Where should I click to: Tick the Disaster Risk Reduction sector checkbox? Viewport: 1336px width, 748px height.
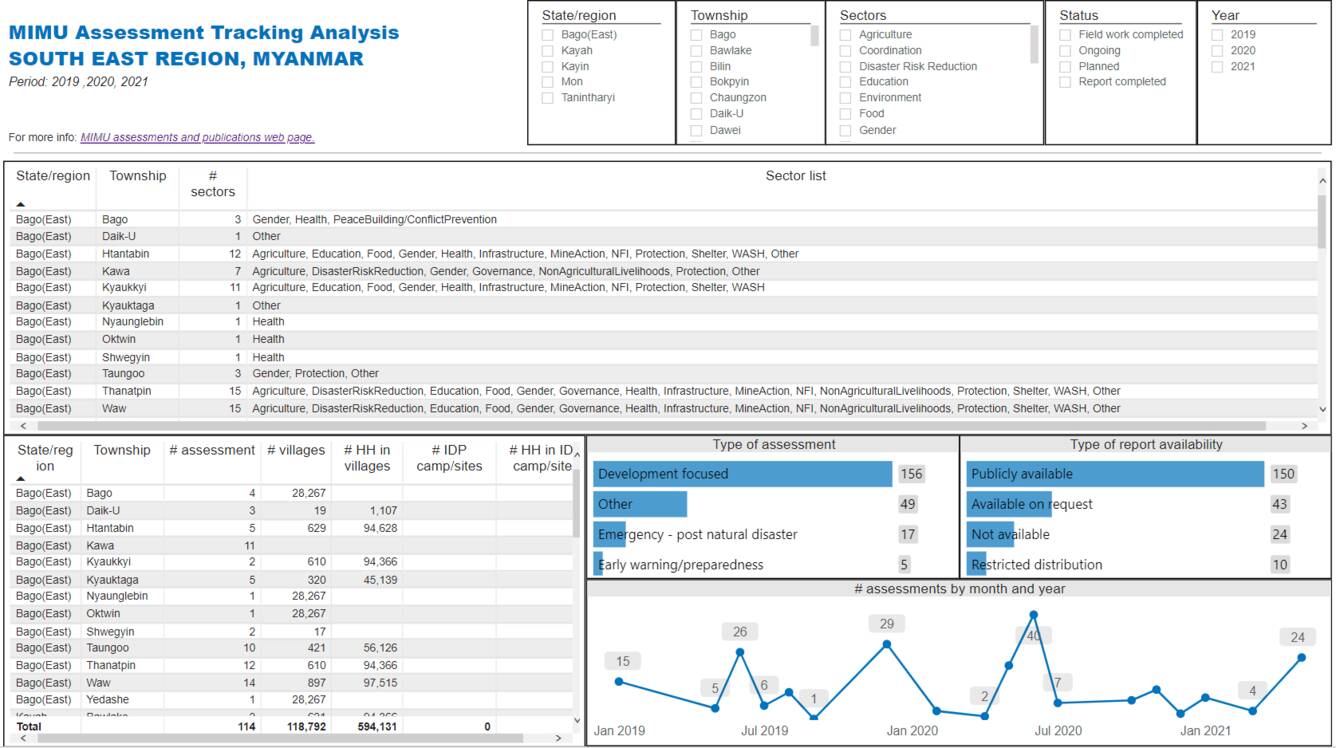point(845,67)
